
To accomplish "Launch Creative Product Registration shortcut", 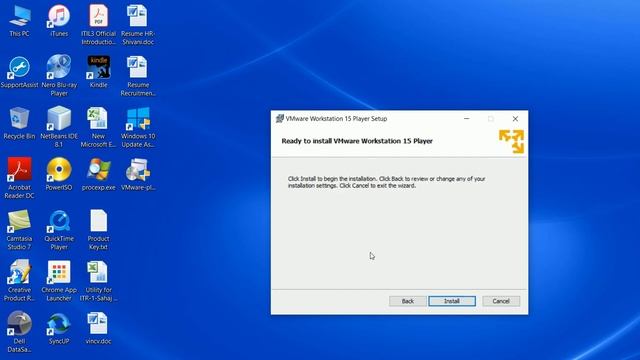I will (x=19, y=281).
